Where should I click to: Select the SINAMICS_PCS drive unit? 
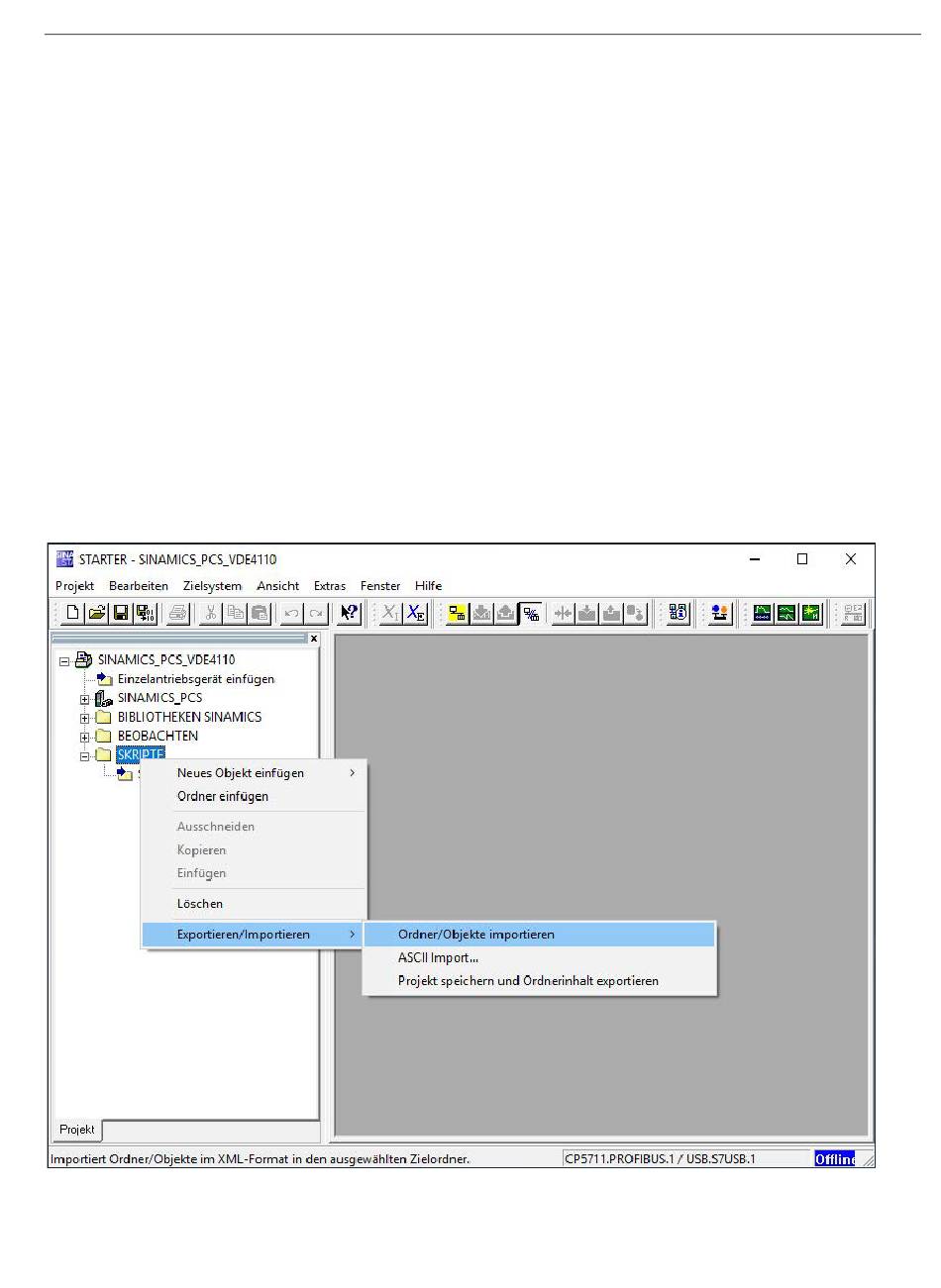tap(159, 698)
